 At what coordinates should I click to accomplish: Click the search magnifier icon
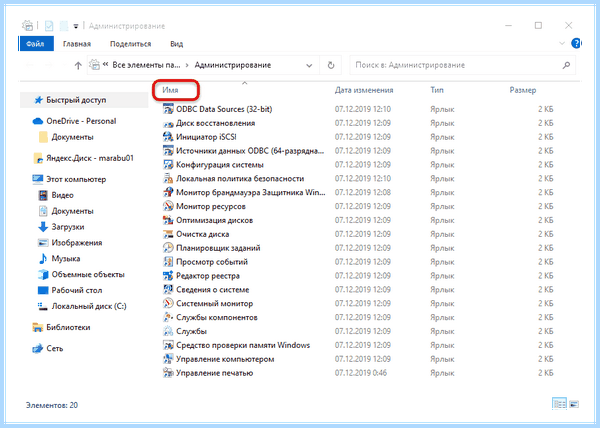click(x=566, y=65)
